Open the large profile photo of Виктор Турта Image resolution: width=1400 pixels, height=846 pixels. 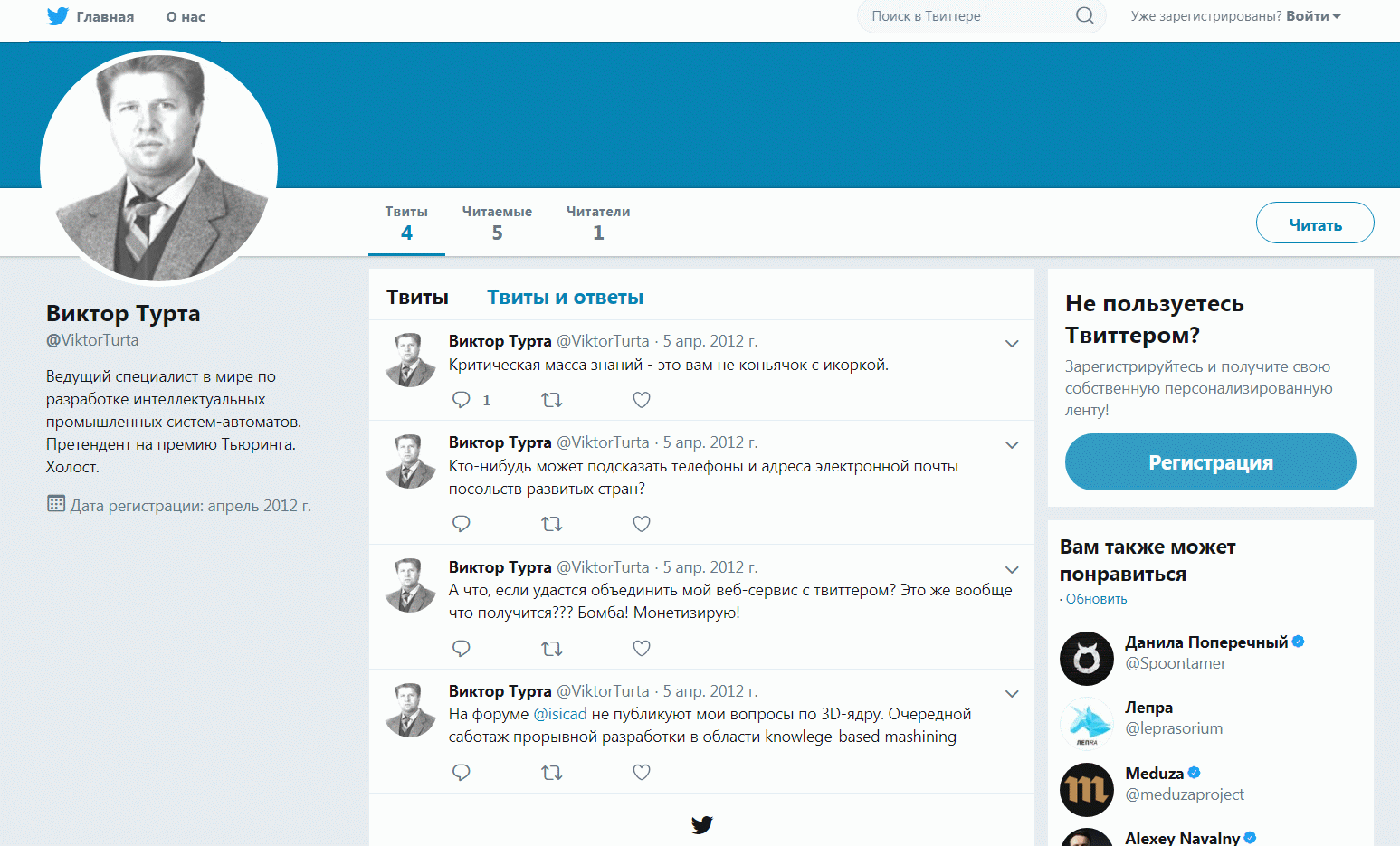click(x=159, y=168)
